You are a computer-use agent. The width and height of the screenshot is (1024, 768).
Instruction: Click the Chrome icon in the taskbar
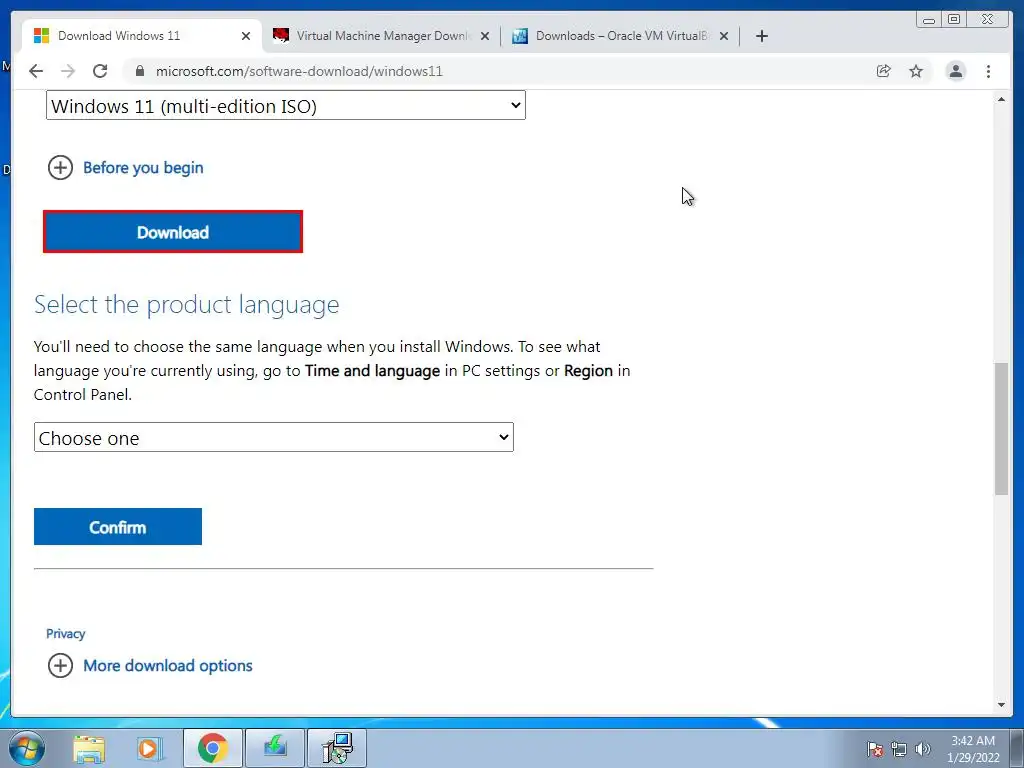(213, 748)
